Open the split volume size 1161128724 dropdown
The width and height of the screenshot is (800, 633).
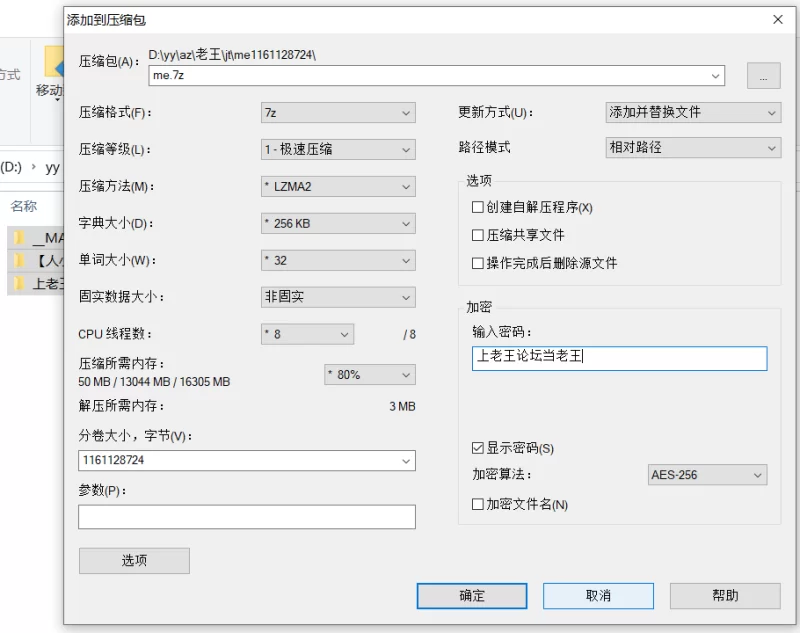tap(406, 461)
